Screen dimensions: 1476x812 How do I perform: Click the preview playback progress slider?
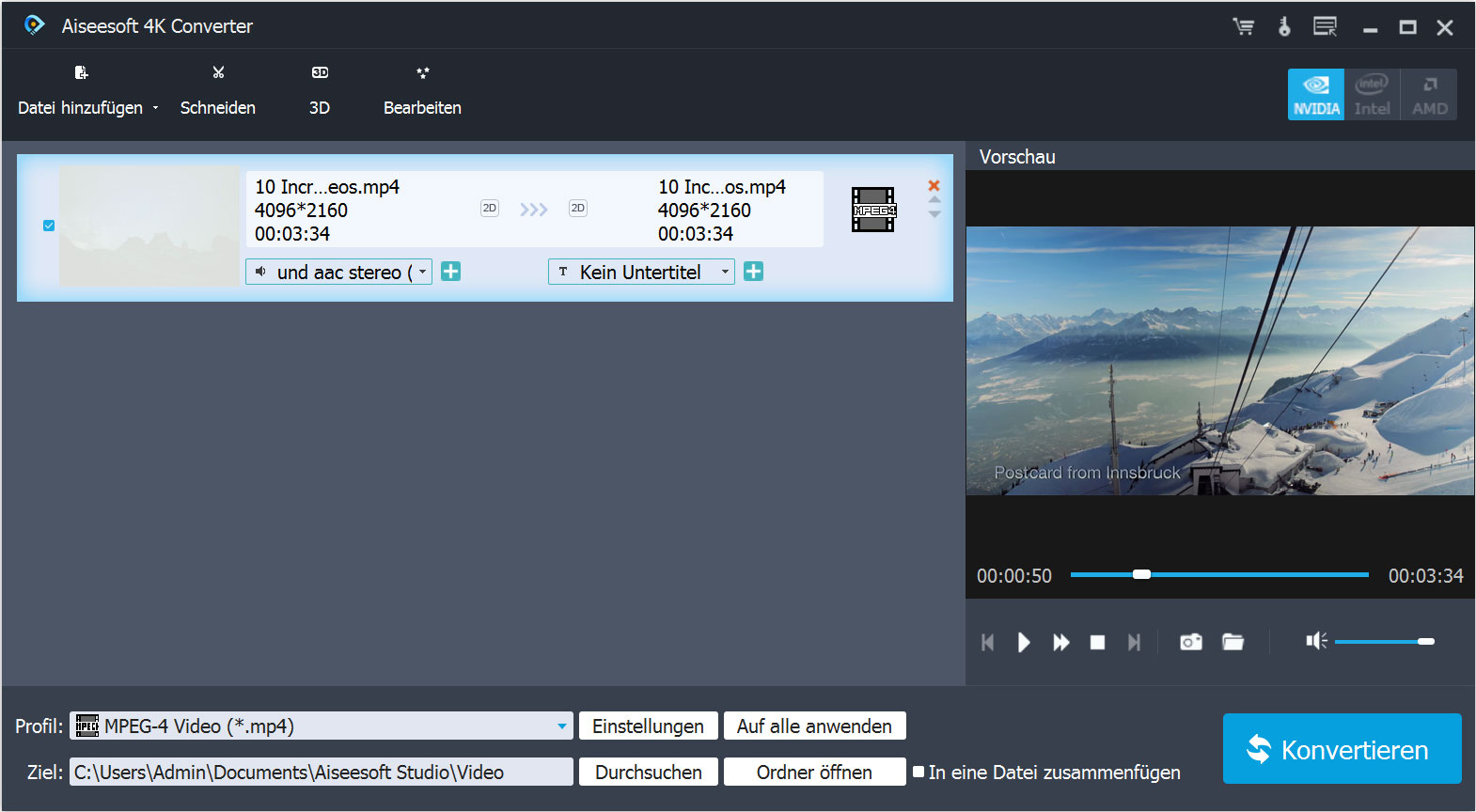[x=1219, y=574]
